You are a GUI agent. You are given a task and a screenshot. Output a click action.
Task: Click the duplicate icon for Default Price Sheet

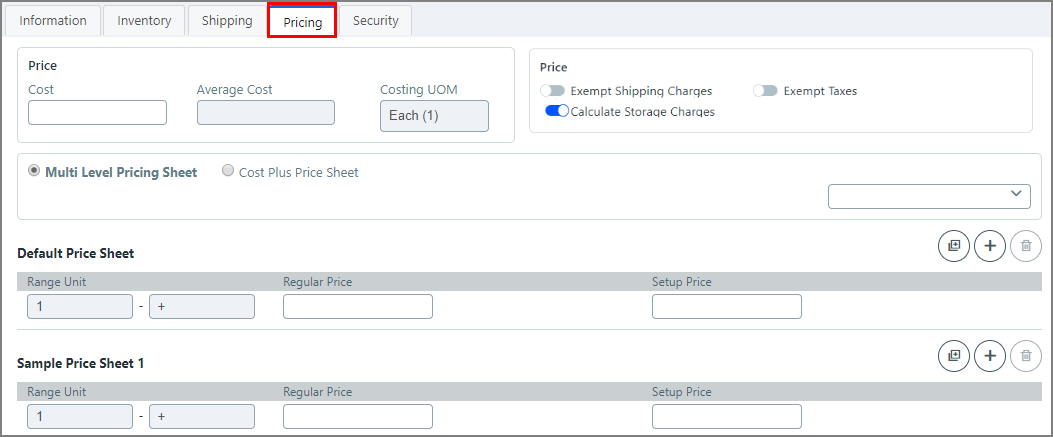tap(954, 245)
